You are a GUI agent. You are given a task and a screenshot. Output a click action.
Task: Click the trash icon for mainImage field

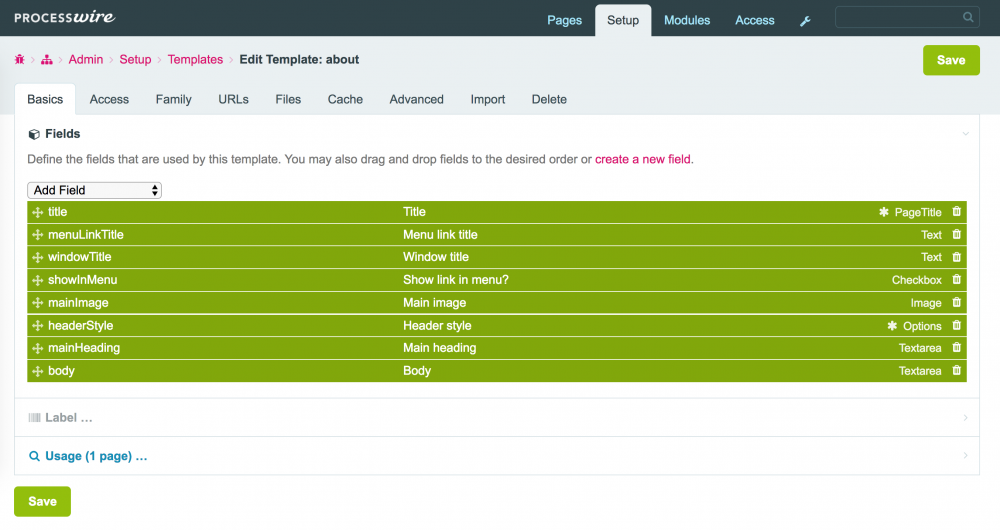click(956, 303)
